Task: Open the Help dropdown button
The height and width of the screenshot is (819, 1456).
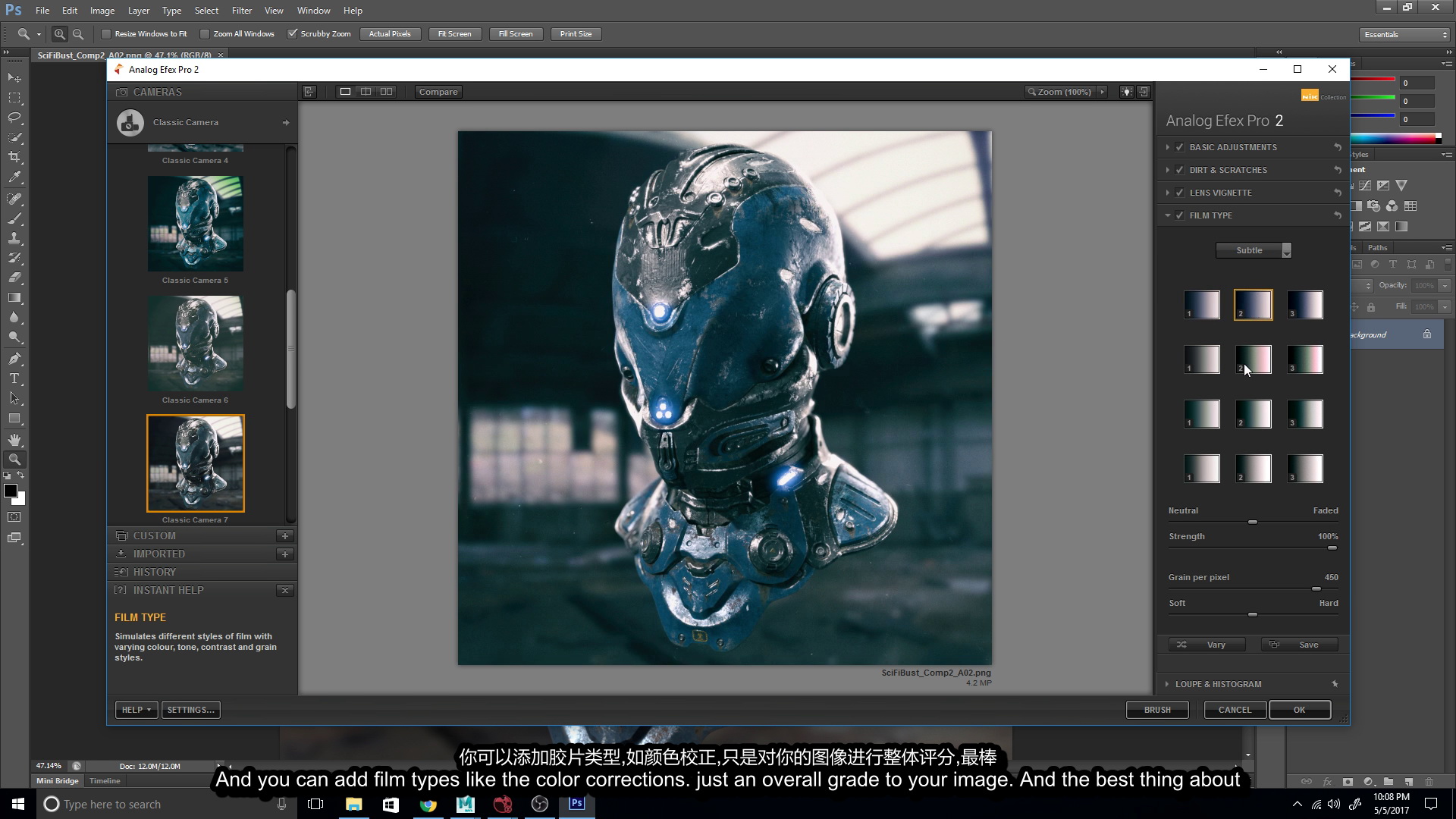Action: pos(136,710)
